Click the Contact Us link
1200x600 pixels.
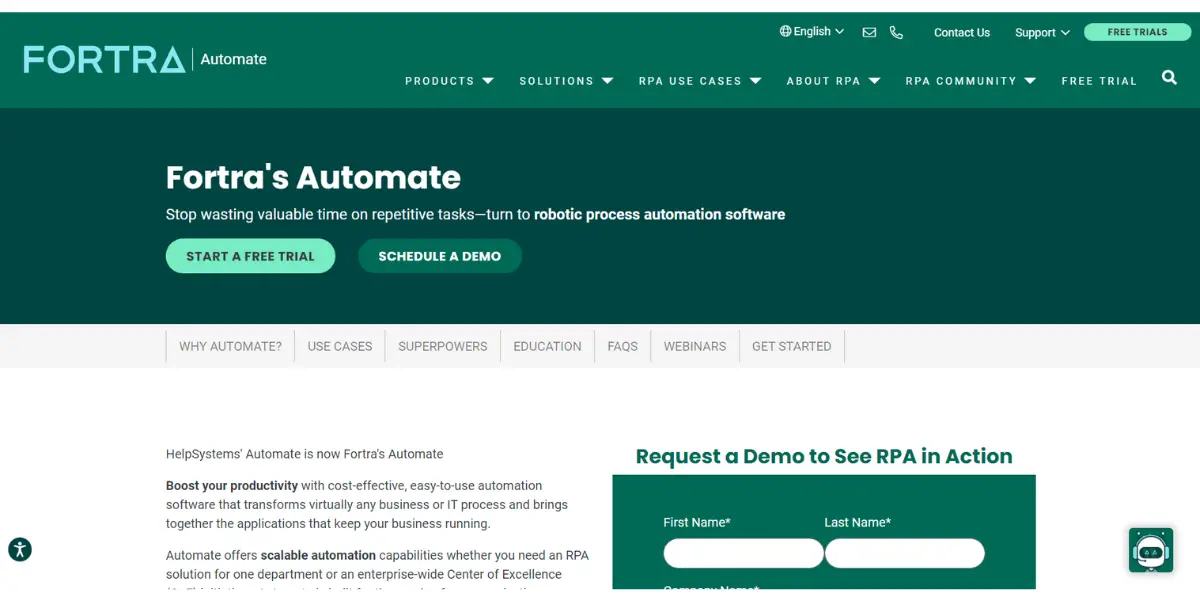tap(962, 33)
